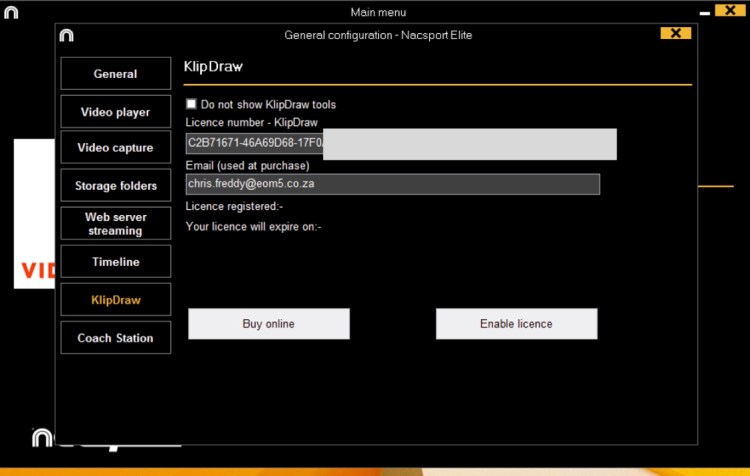Open the Storage folders section
750x476 pixels.
(x=115, y=186)
